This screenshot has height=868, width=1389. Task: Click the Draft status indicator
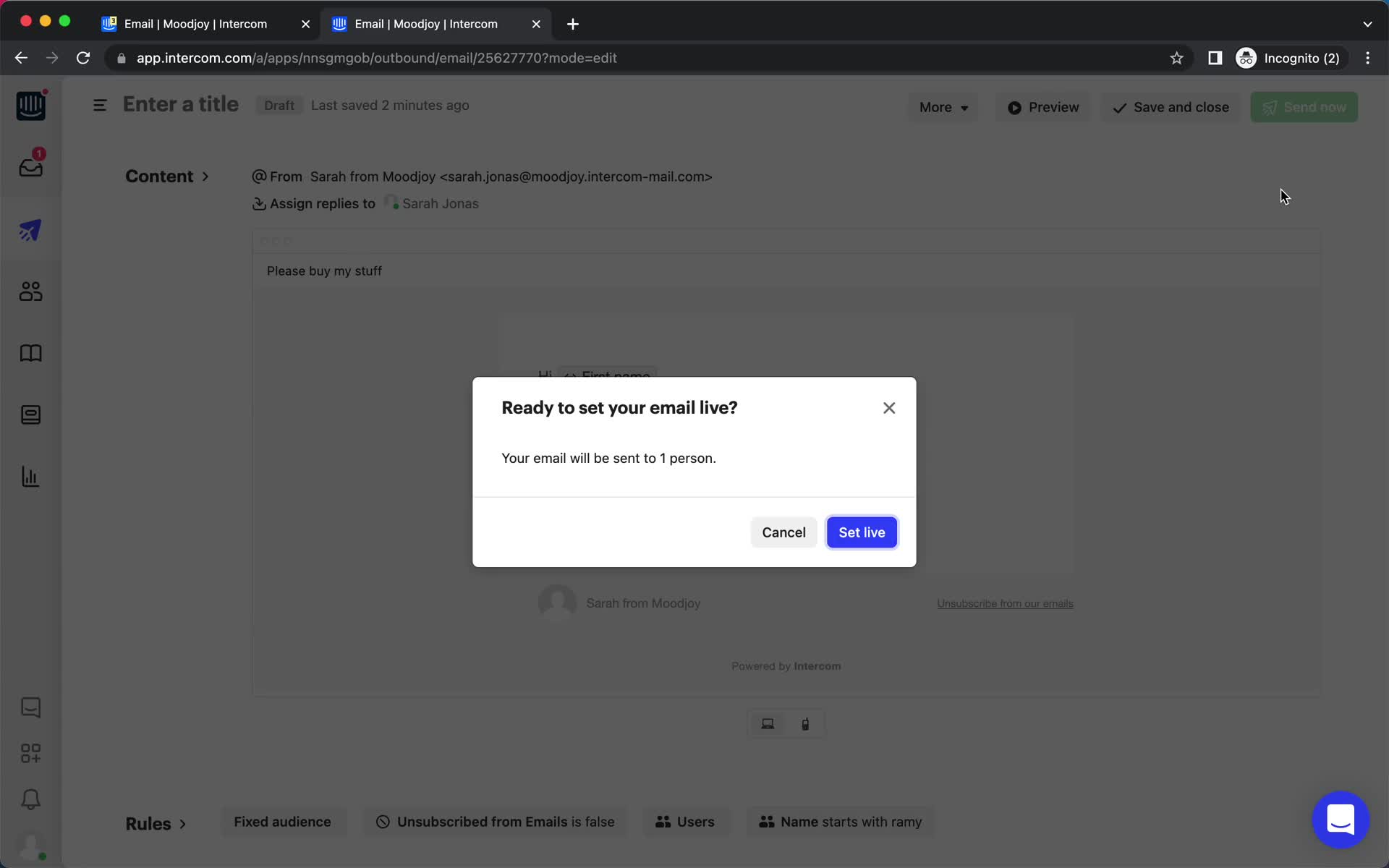point(279,105)
